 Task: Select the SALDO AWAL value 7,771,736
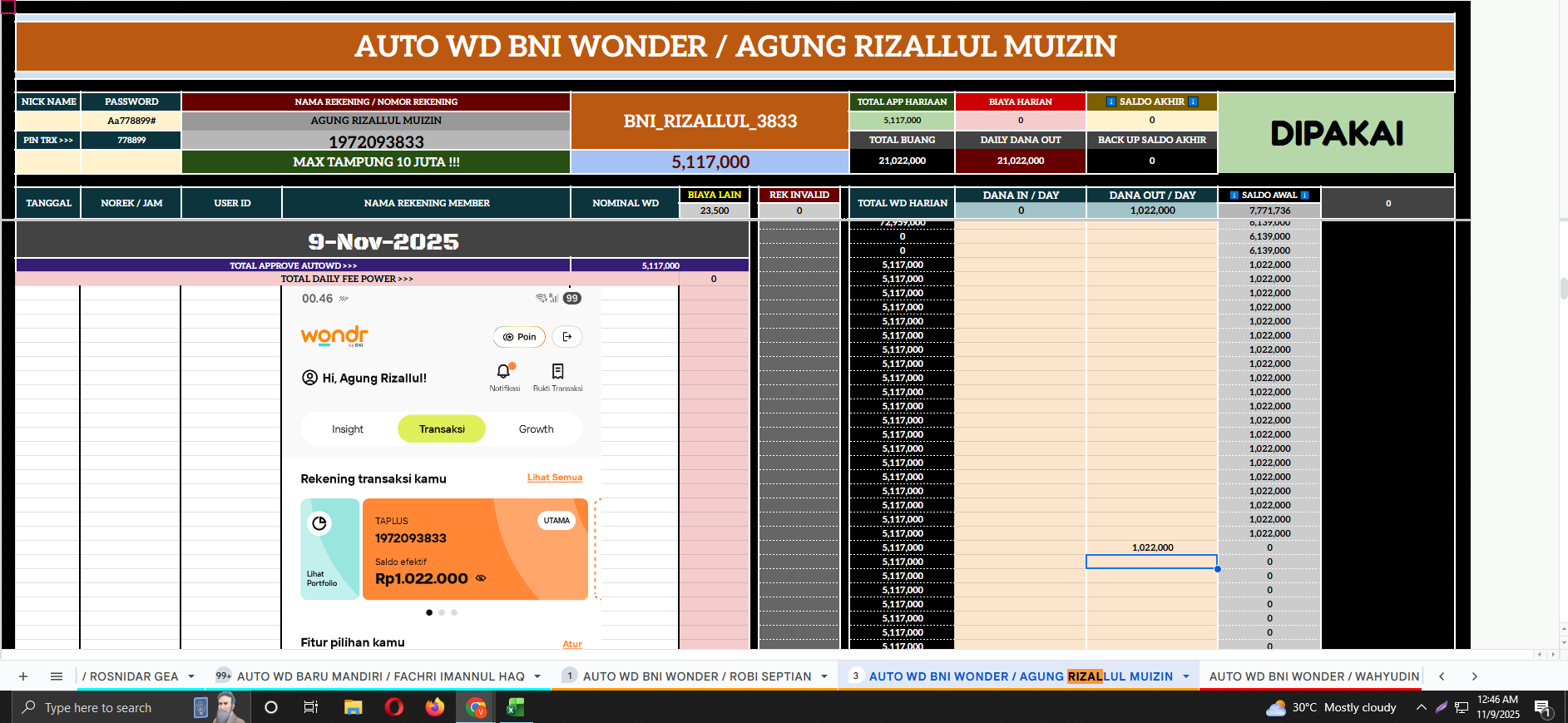point(1269,210)
